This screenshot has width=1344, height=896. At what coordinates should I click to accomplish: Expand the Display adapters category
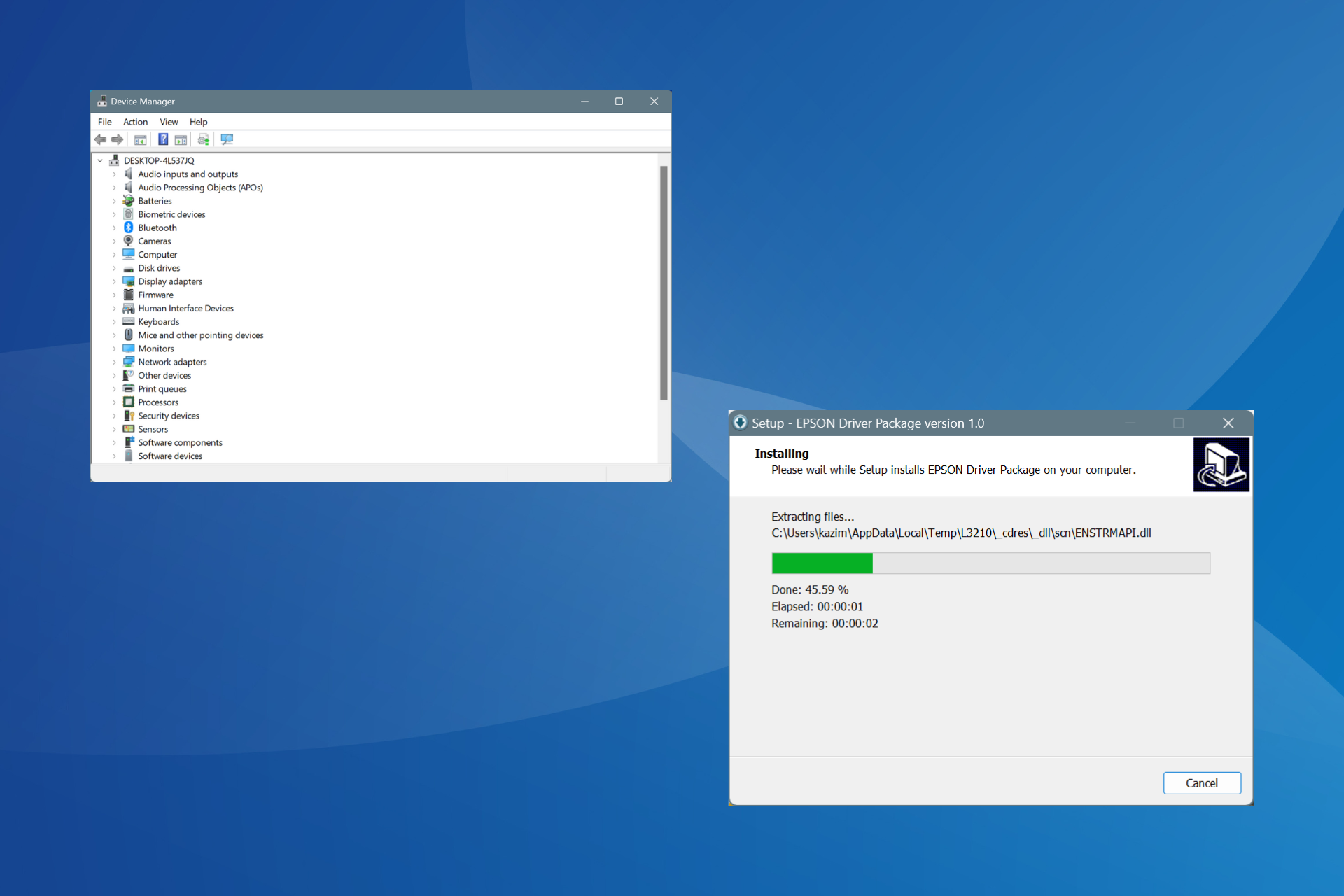(115, 281)
